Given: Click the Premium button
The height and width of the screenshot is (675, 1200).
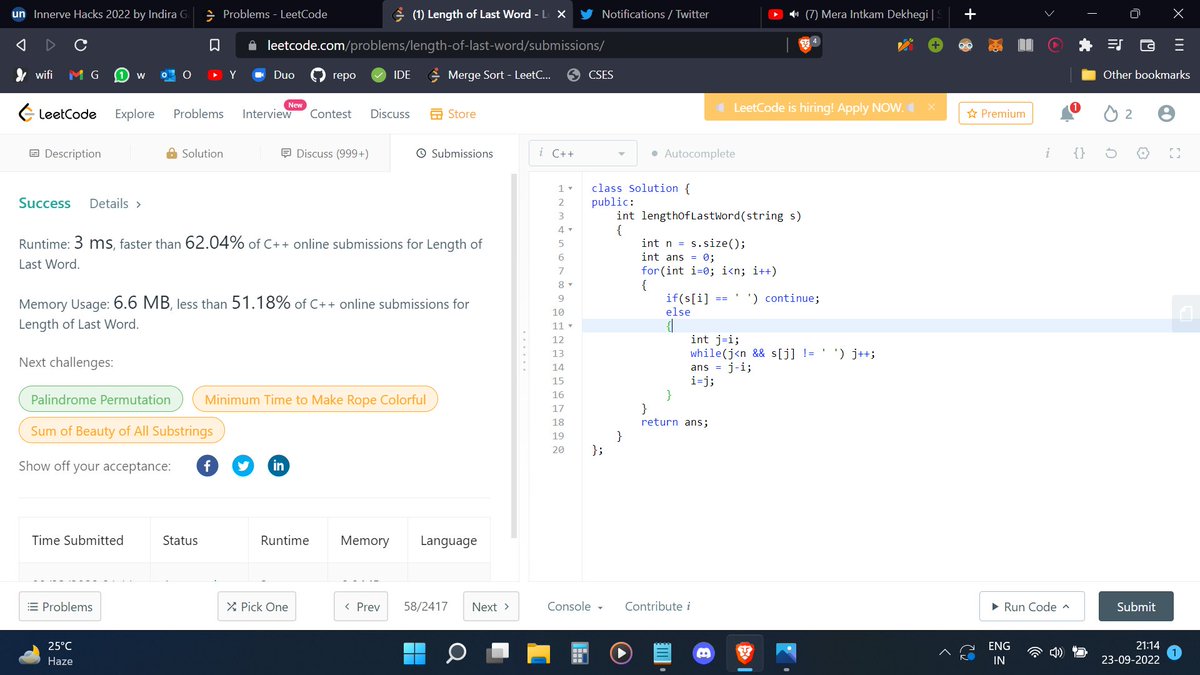Looking at the screenshot, I should click(995, 114).
